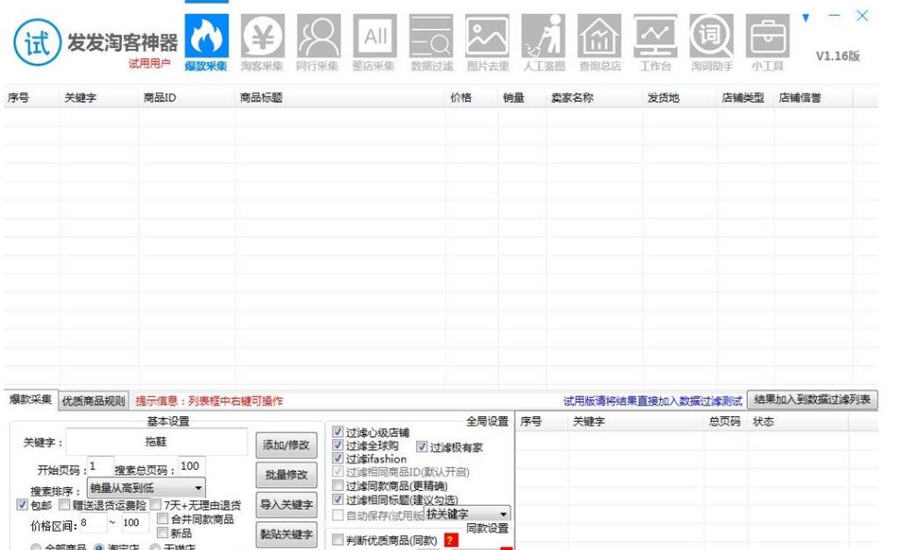The image size is (900, 550).
Task: Click the 总页码 column header
Action: pyautogui.click(x=726, y=421)
